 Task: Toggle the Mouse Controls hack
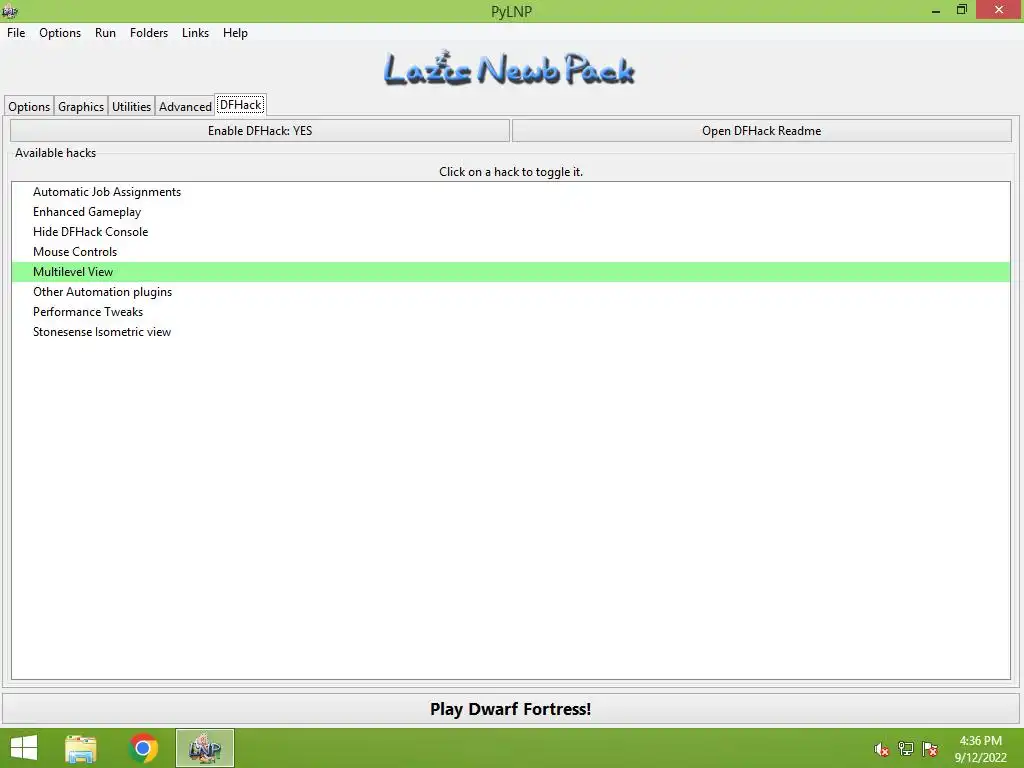click(511, 252)
